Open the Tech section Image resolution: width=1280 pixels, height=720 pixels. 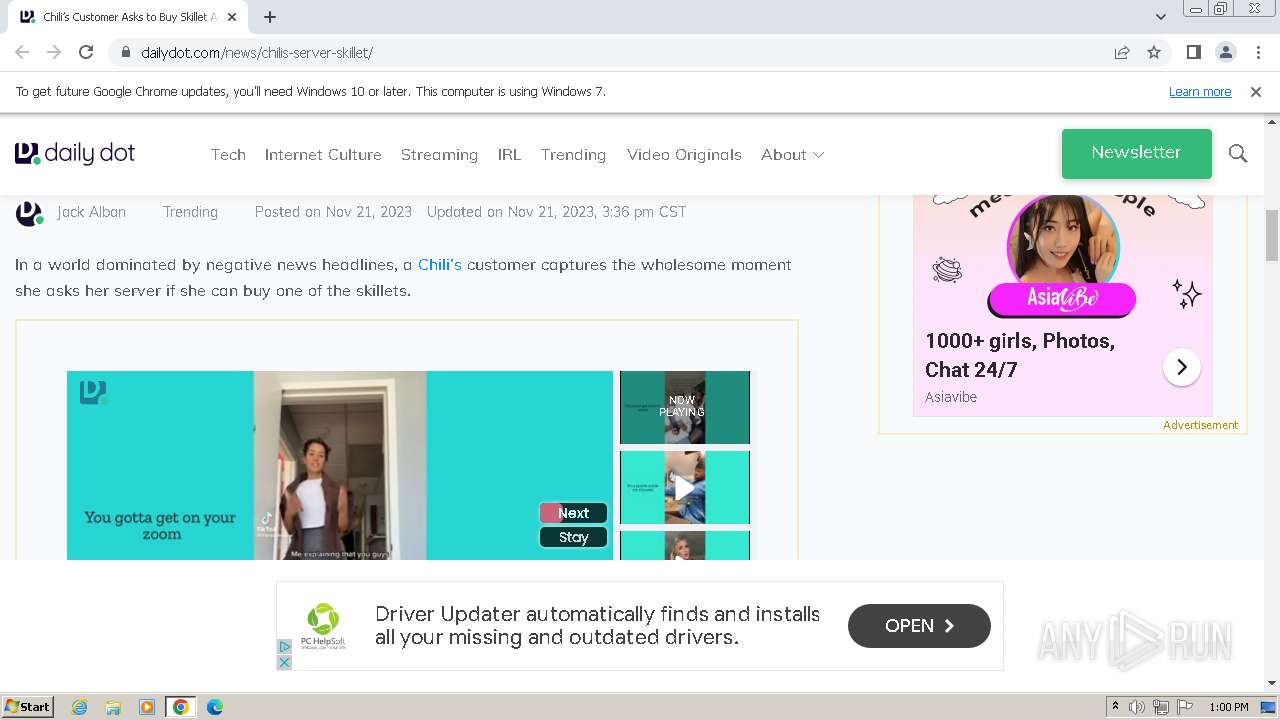tap(228, 154)
